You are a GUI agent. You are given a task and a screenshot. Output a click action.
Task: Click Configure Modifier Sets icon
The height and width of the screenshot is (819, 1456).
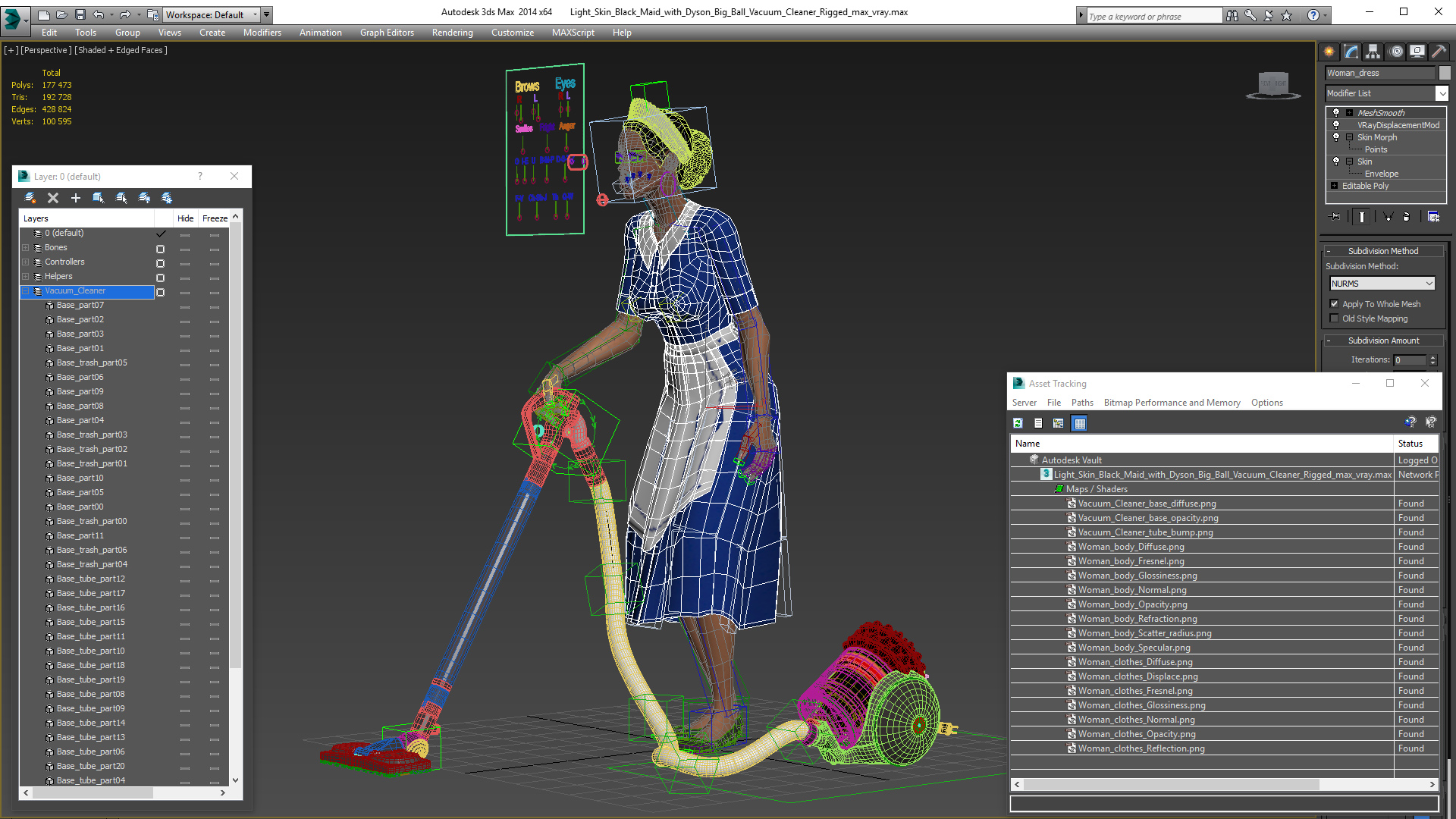[x=1433, y=217]
